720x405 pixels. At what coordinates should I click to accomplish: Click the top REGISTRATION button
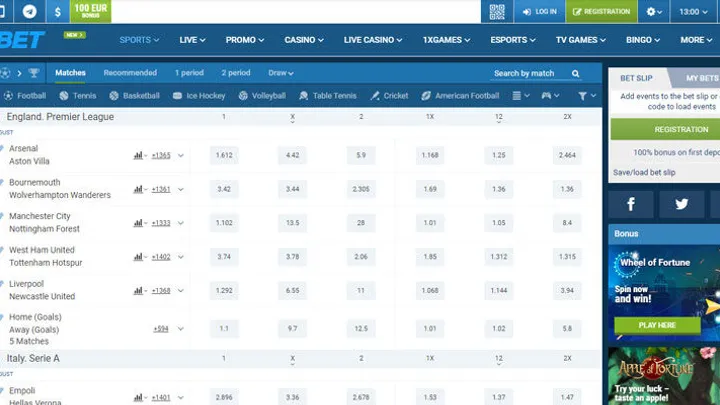point(602,11)
